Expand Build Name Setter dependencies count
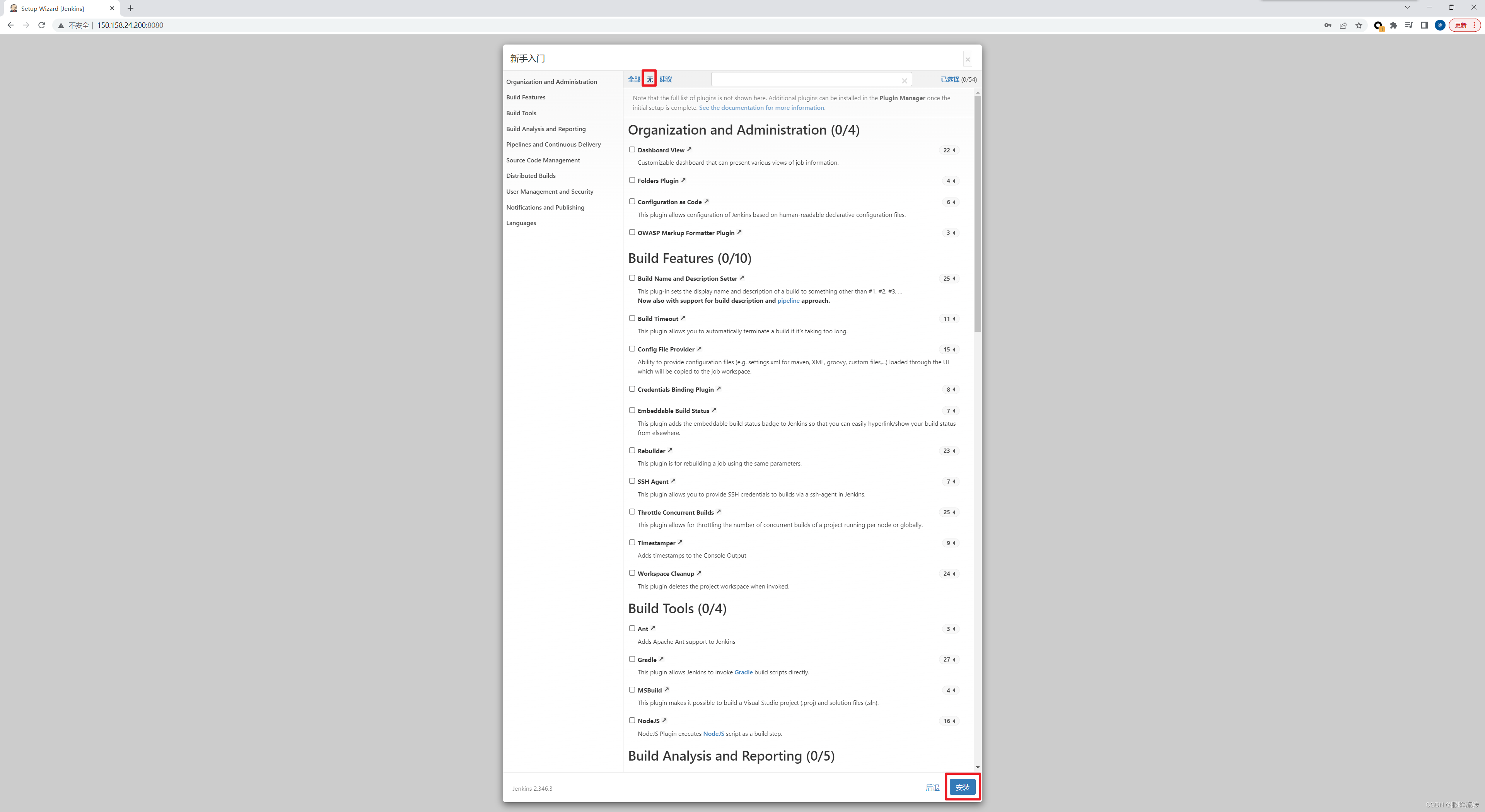Screen dimensions: 1485x812 pyautogui.click(x=949, y=278)
